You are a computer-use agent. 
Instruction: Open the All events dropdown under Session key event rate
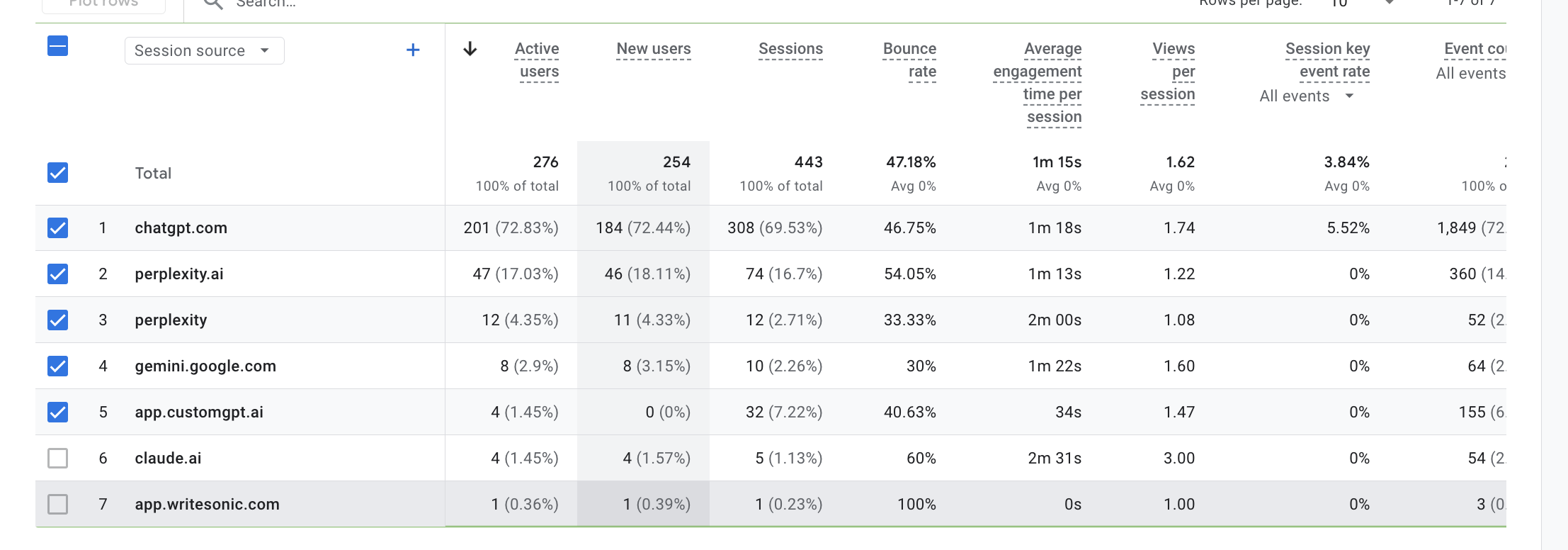point(1307,96)
